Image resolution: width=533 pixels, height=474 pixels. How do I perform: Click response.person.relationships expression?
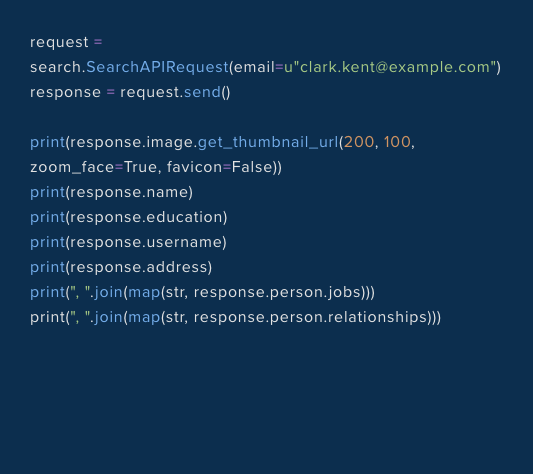[x=310, y=317]
